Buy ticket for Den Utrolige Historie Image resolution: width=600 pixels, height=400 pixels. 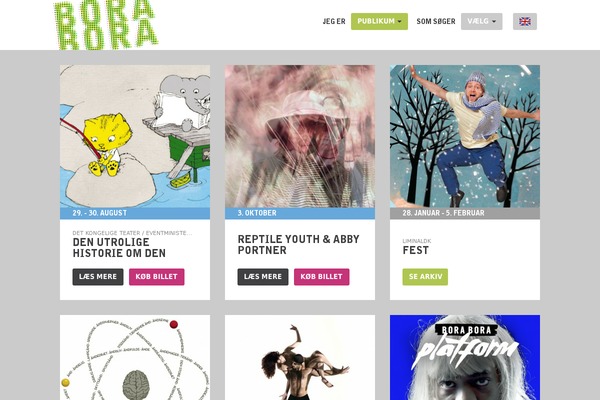(157, 277)
